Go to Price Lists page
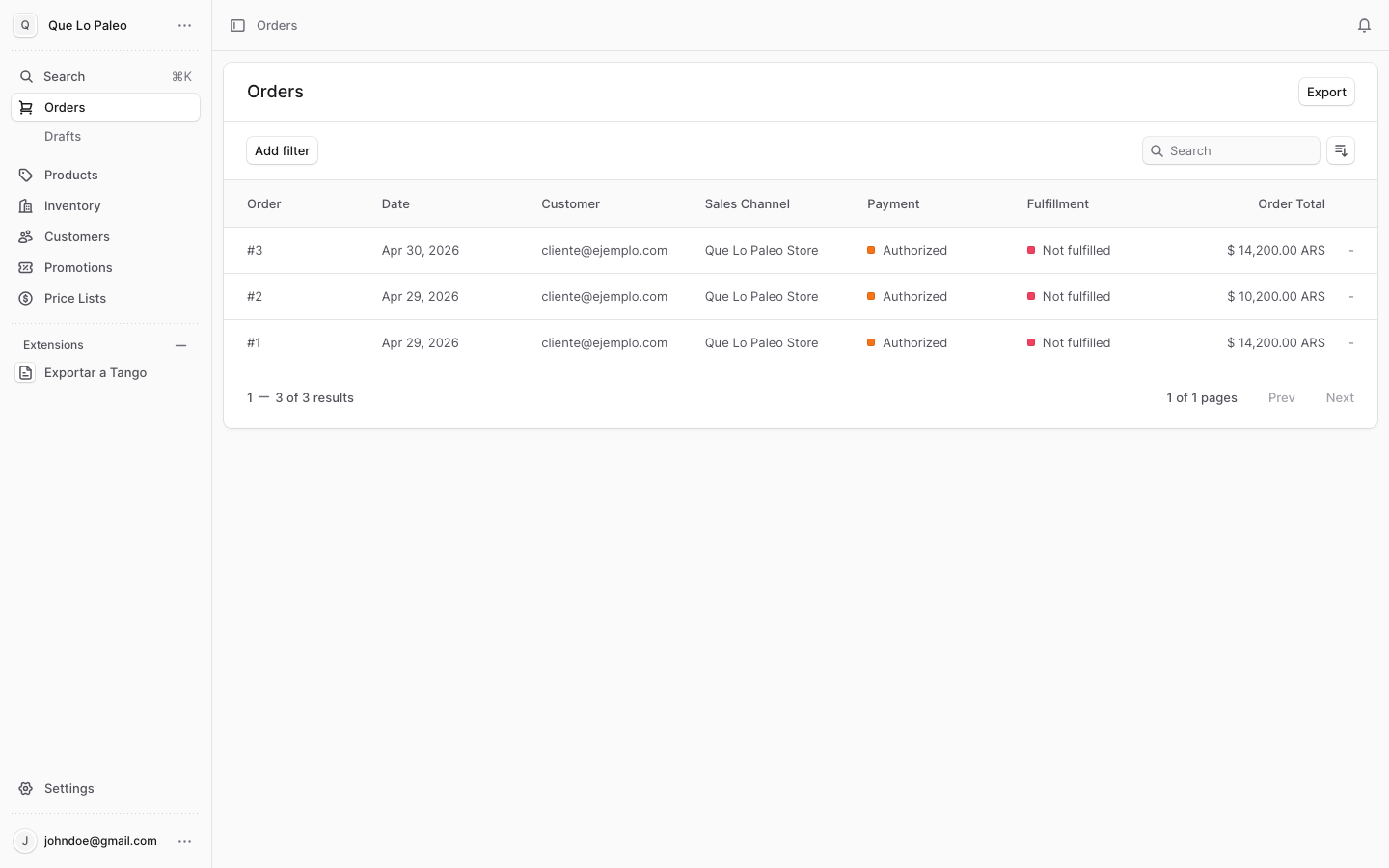Image resolution: width=1389 pixels, height=868 pixels. pos(105,298)
